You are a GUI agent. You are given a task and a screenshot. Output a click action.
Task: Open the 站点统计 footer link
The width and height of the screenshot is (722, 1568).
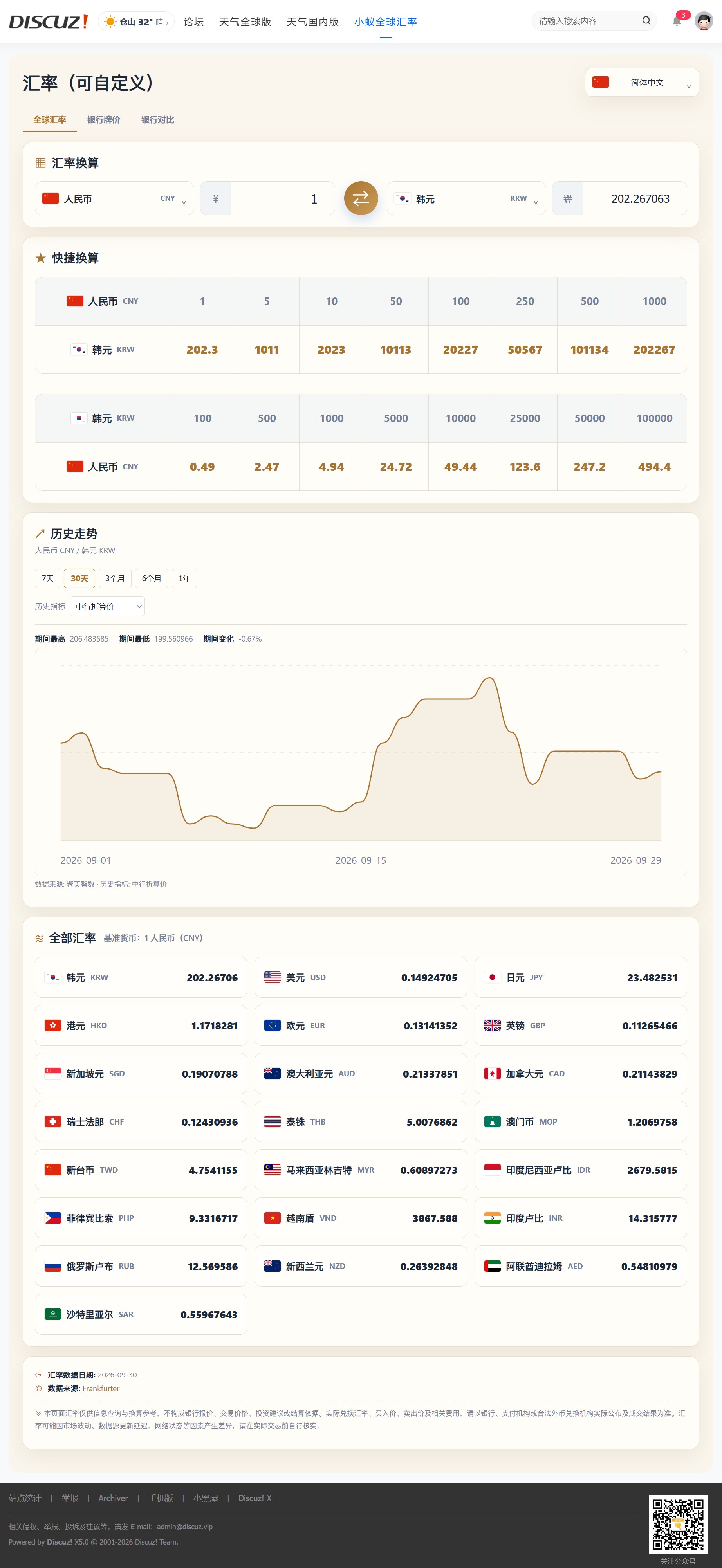[x=24, y=1498]
